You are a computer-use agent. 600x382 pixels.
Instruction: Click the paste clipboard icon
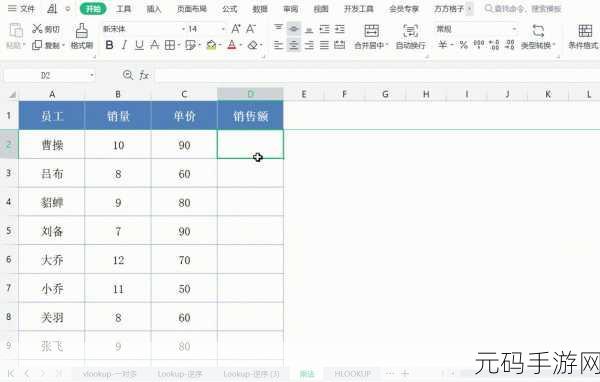coord(16,31)
